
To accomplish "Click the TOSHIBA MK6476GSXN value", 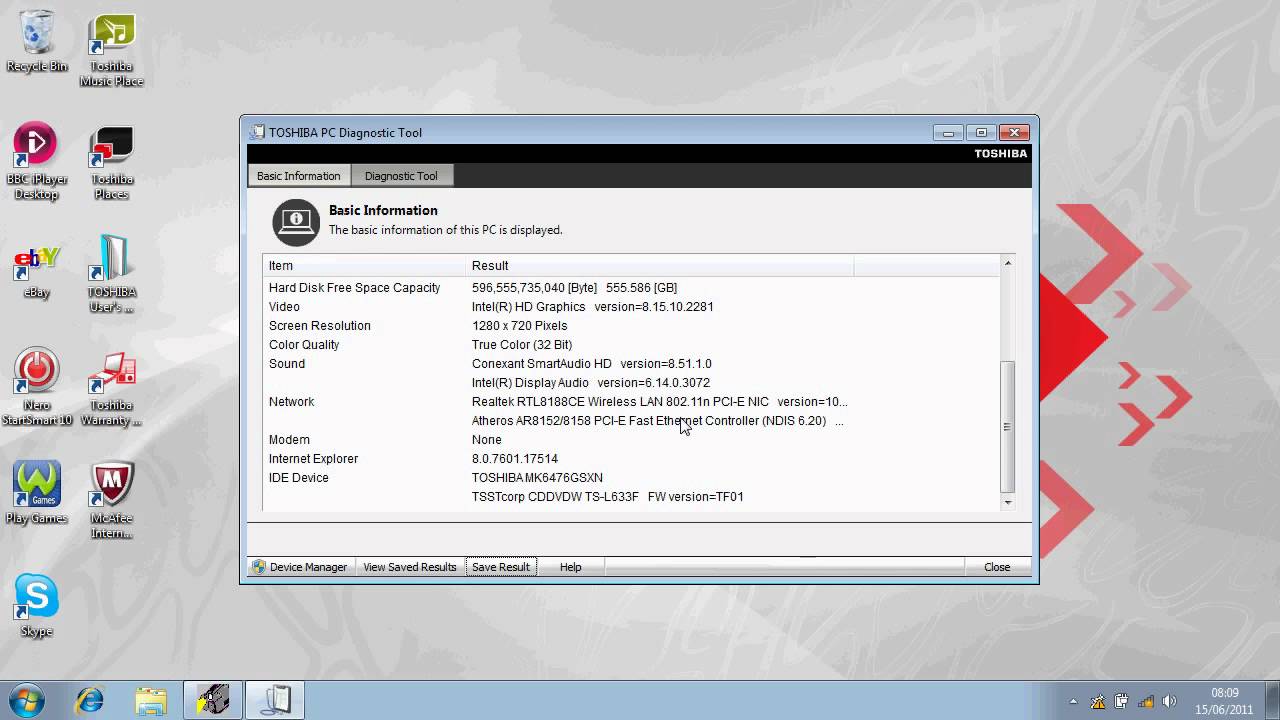I will (x=537, y=478).
